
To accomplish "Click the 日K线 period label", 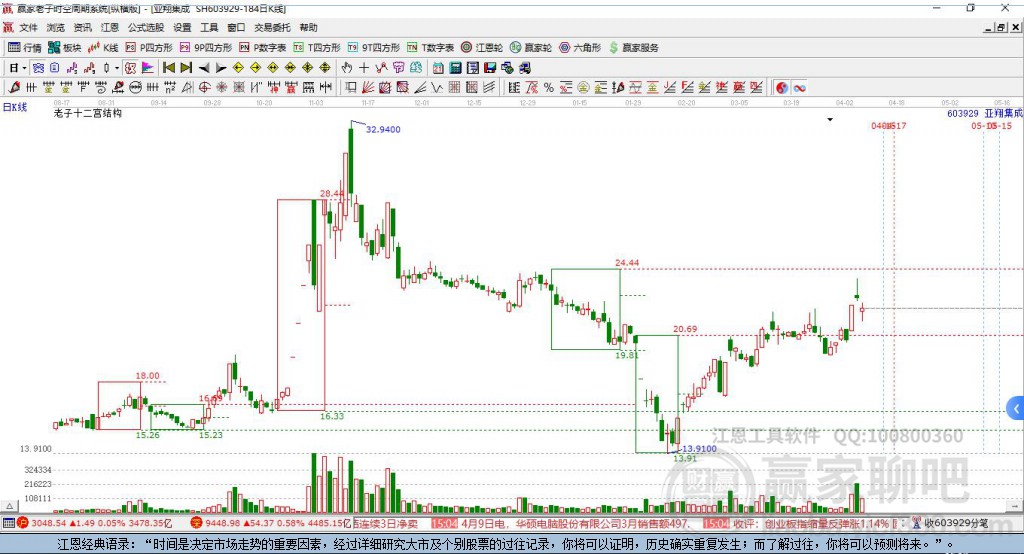I will [15, 107].
